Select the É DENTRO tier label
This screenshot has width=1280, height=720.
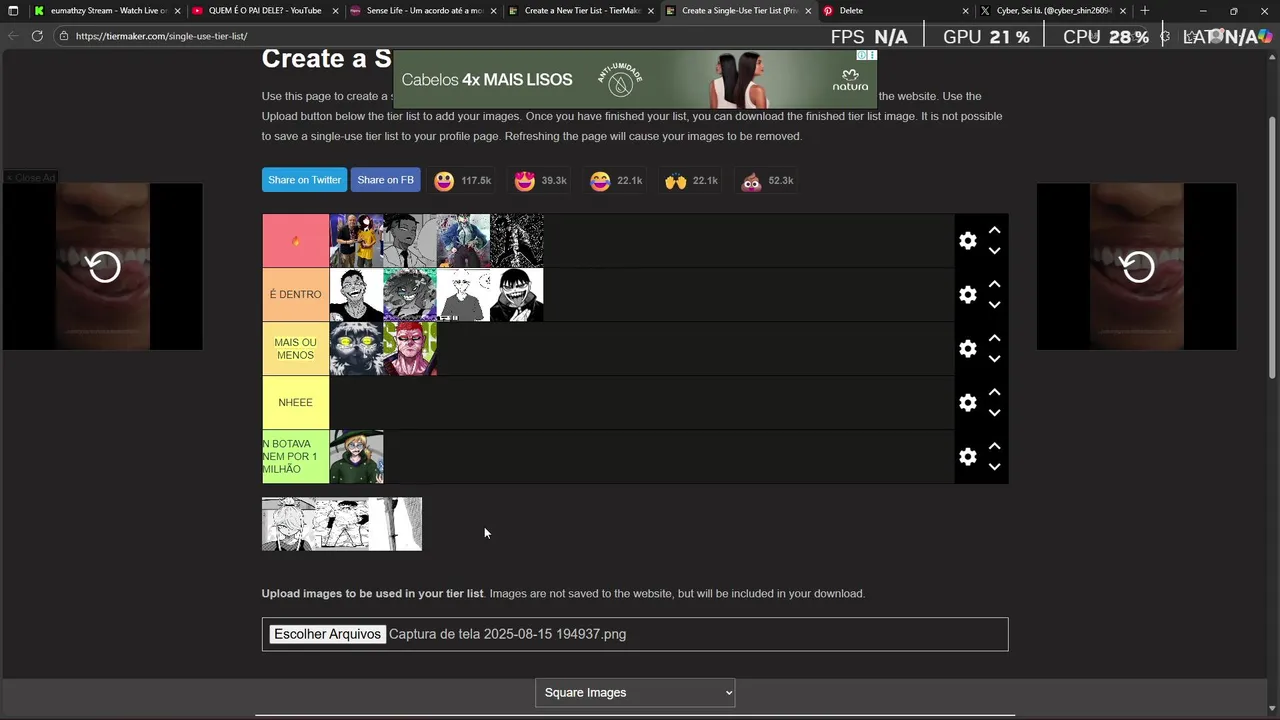coord(295,295)
